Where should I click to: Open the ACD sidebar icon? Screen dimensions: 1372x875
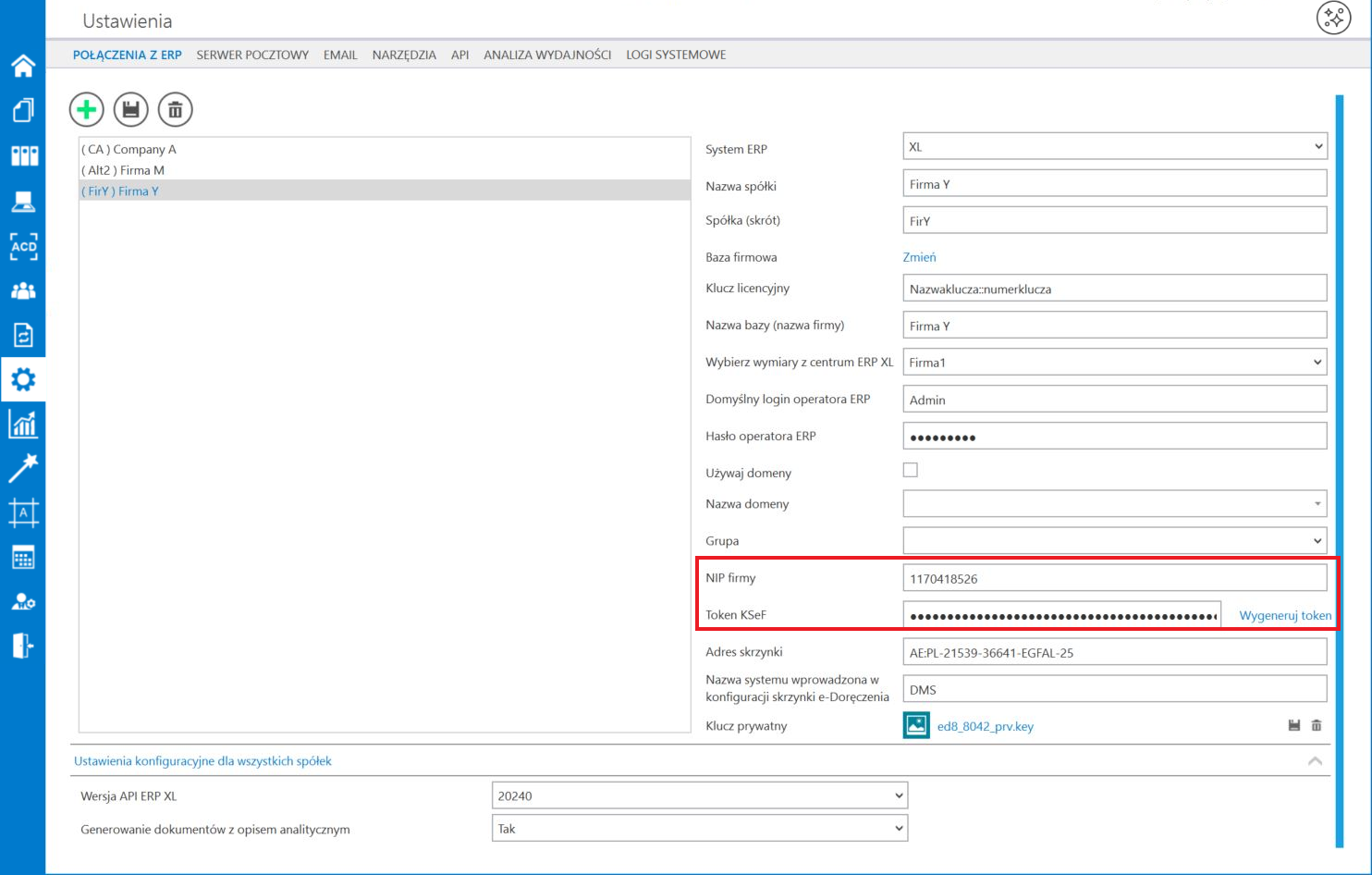23,246
